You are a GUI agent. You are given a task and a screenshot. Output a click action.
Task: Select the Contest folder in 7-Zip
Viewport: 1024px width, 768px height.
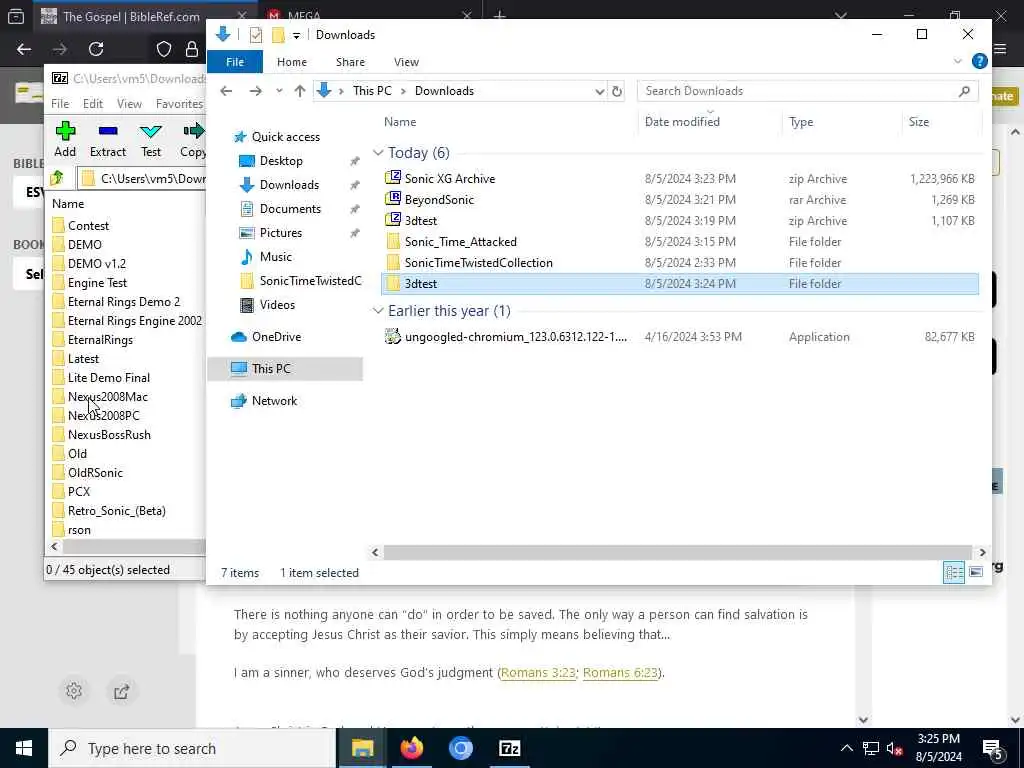pos(88,225)
